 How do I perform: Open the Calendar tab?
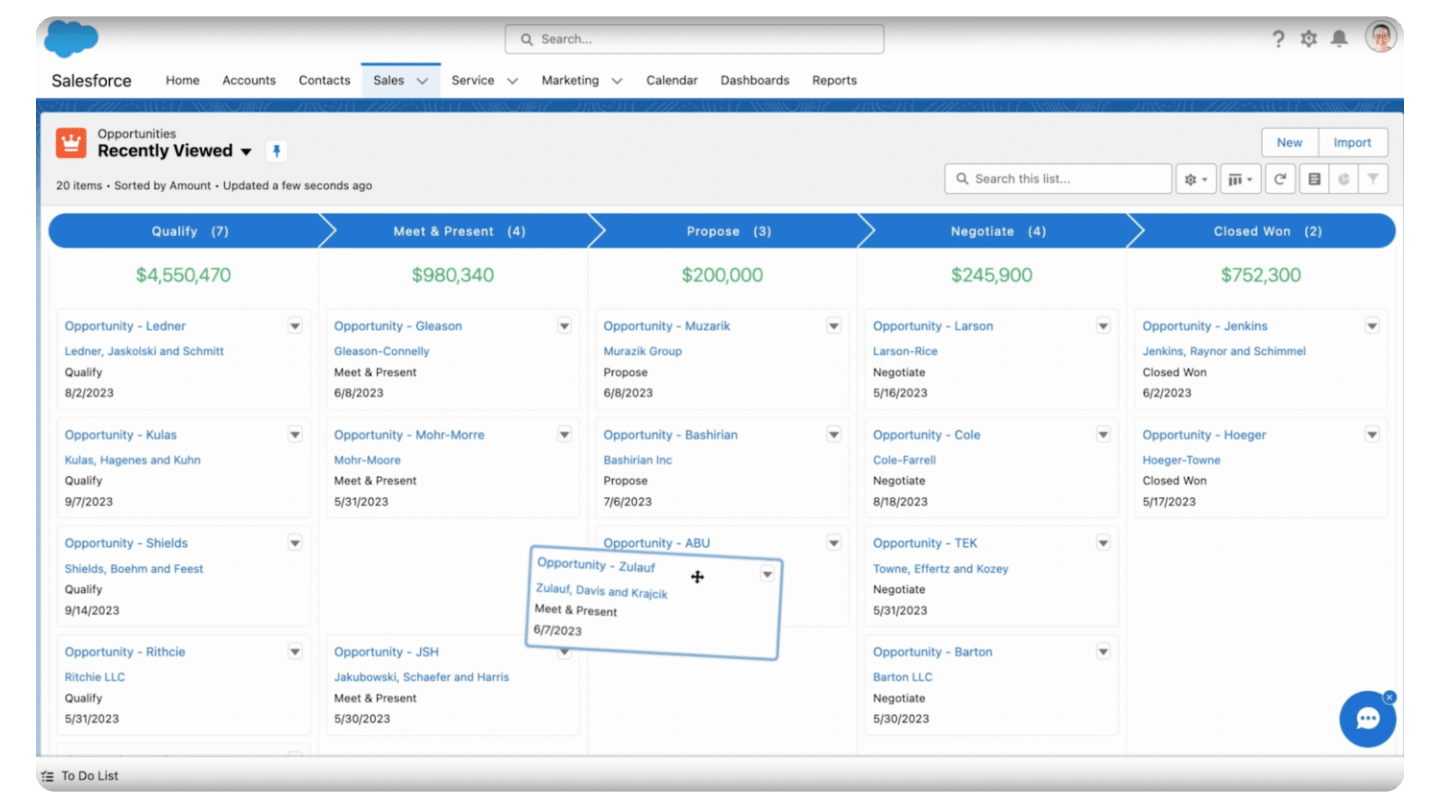tap(672, 80)
